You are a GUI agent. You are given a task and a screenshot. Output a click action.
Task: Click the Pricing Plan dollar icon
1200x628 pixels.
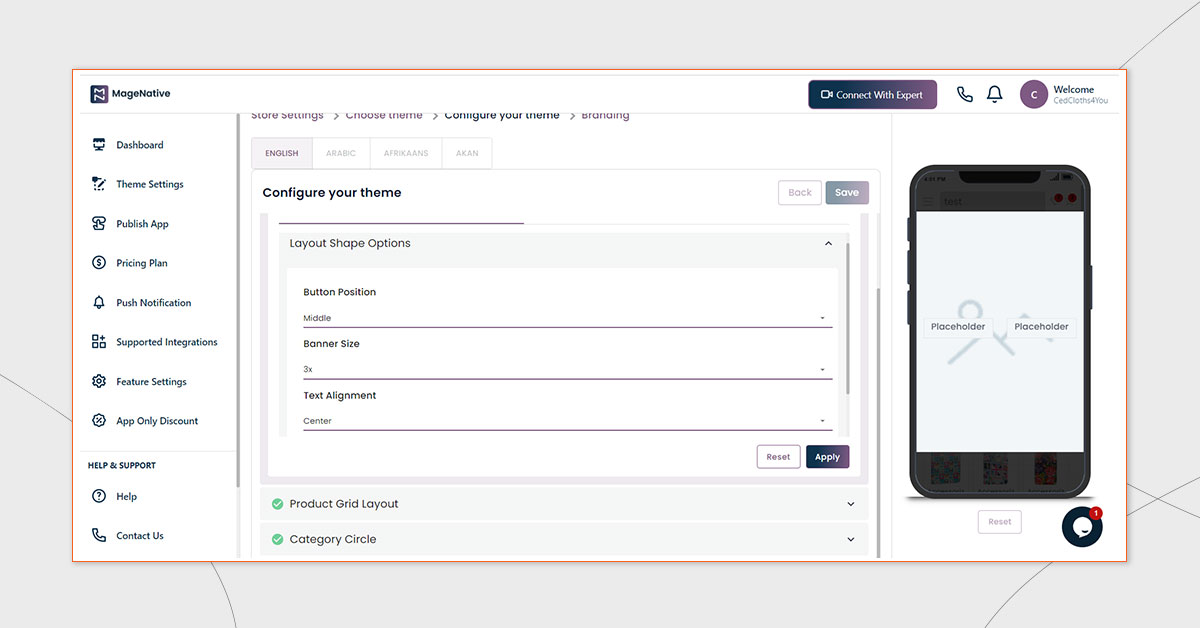click(x=99, y=263)
